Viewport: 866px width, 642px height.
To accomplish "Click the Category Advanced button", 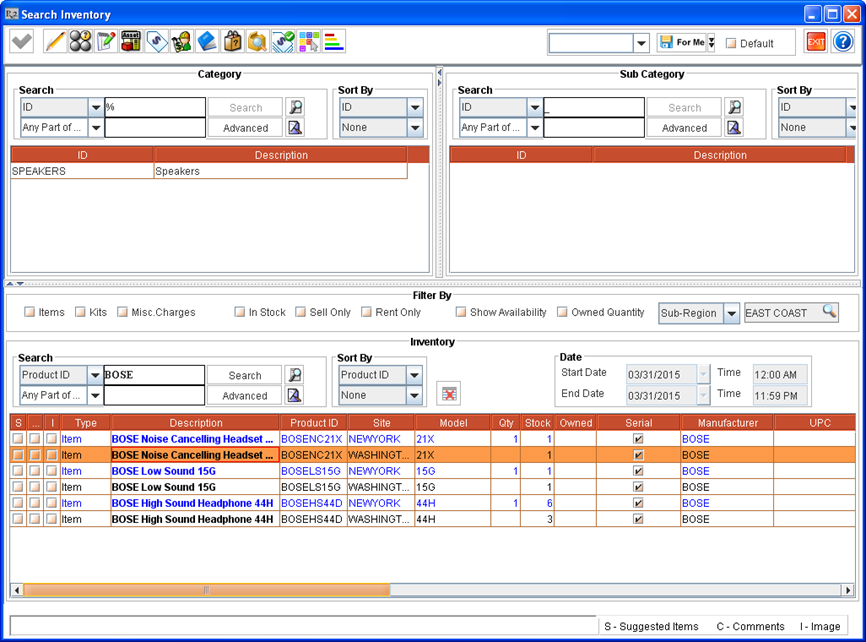I will pyautogui.click(x=245, y=128).
